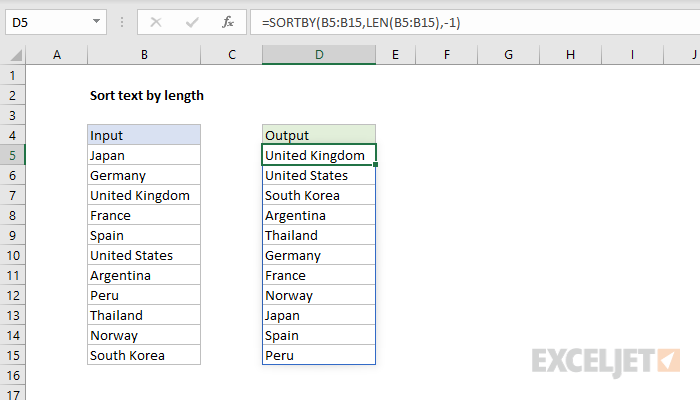Select input cell 'United States' in column B

tap(144, 255)
